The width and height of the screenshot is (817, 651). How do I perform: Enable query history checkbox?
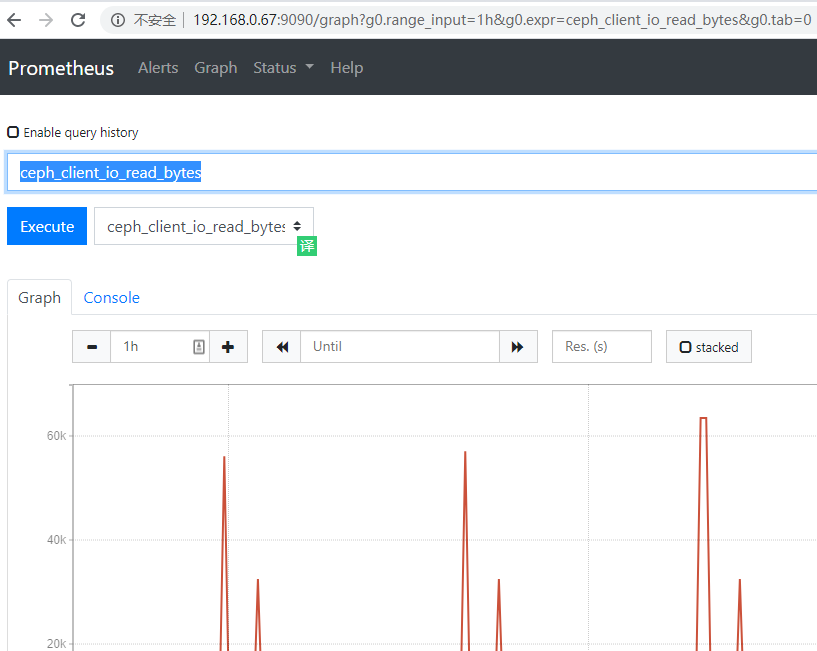[13, 132]
